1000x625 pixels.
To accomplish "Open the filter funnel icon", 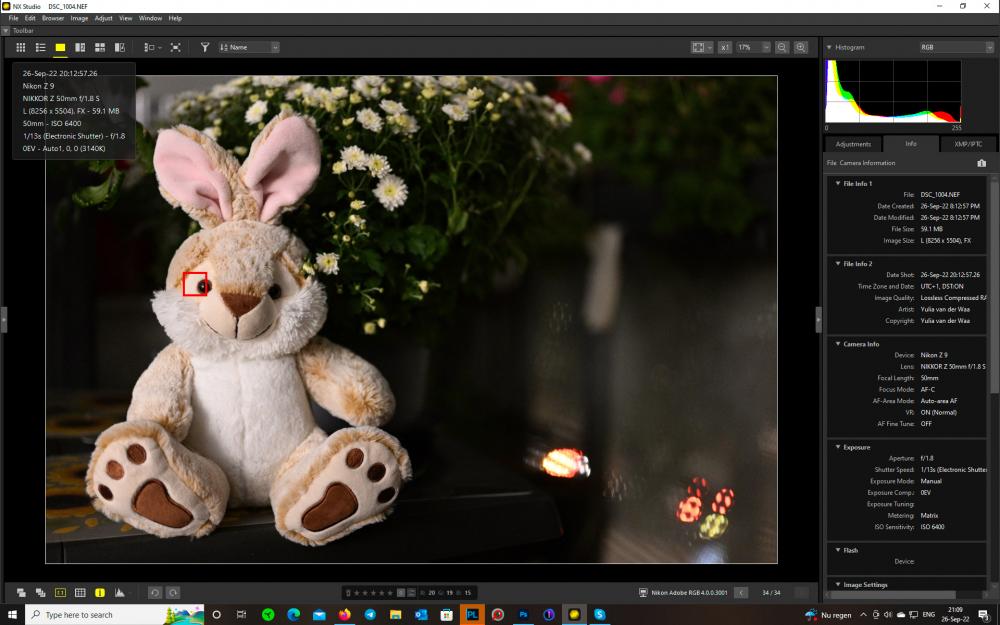I will [205, 47].
